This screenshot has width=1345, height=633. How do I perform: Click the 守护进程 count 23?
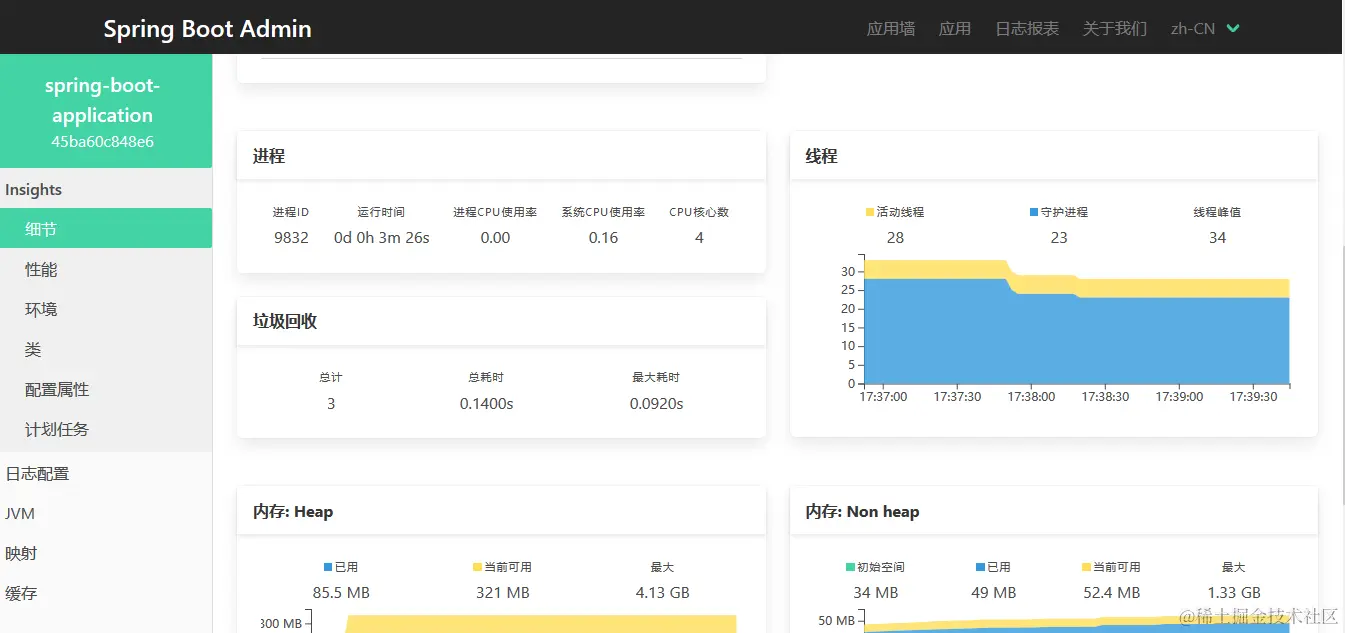[x=1059, y=238]
